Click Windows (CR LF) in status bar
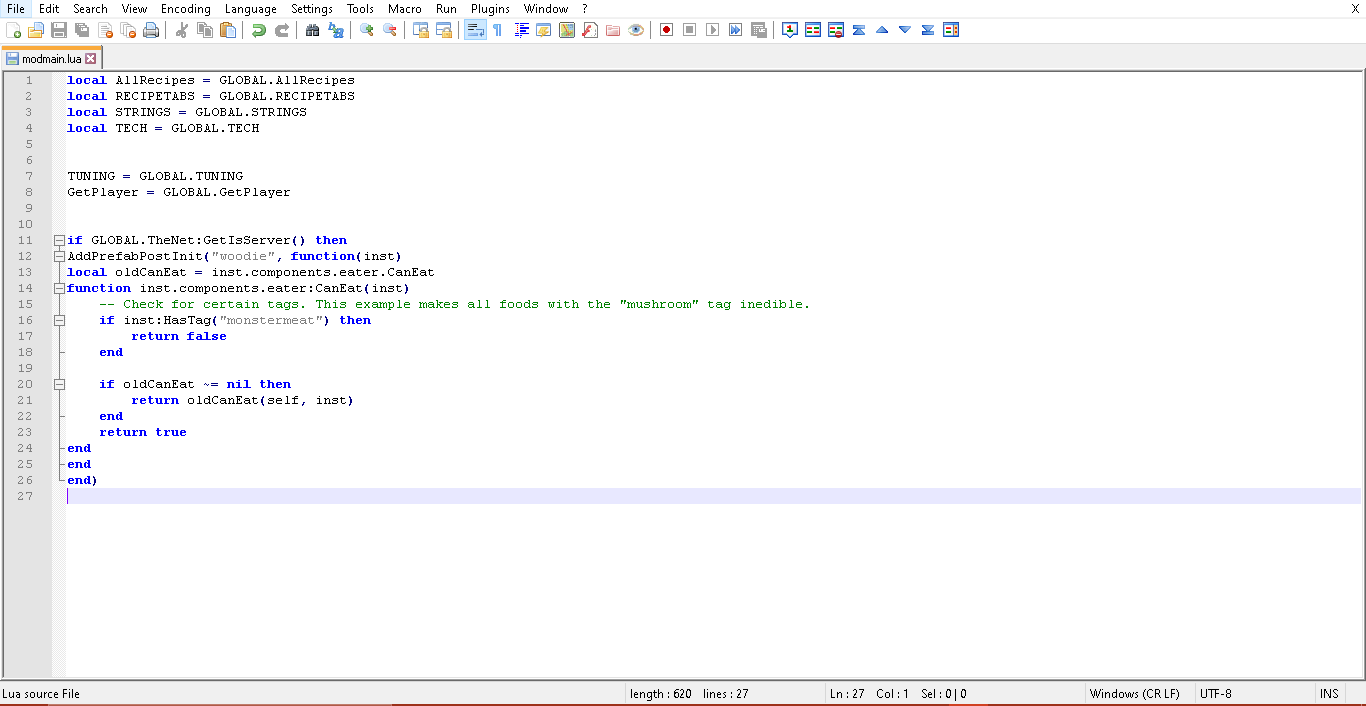Viewport: 1366px width, 706px height. (x=1134, y=694)
